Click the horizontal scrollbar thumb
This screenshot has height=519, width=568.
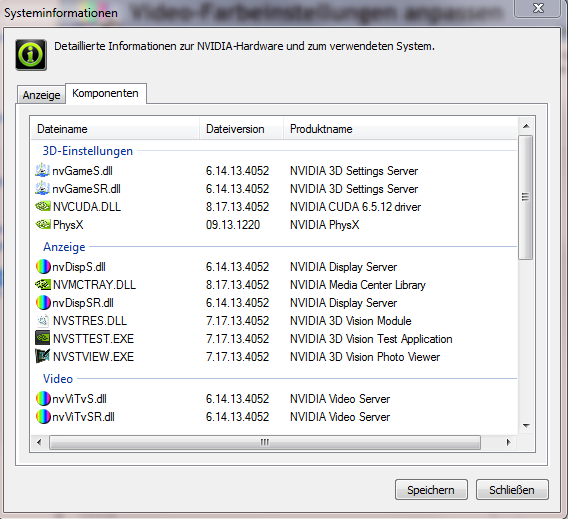(265, 442)
